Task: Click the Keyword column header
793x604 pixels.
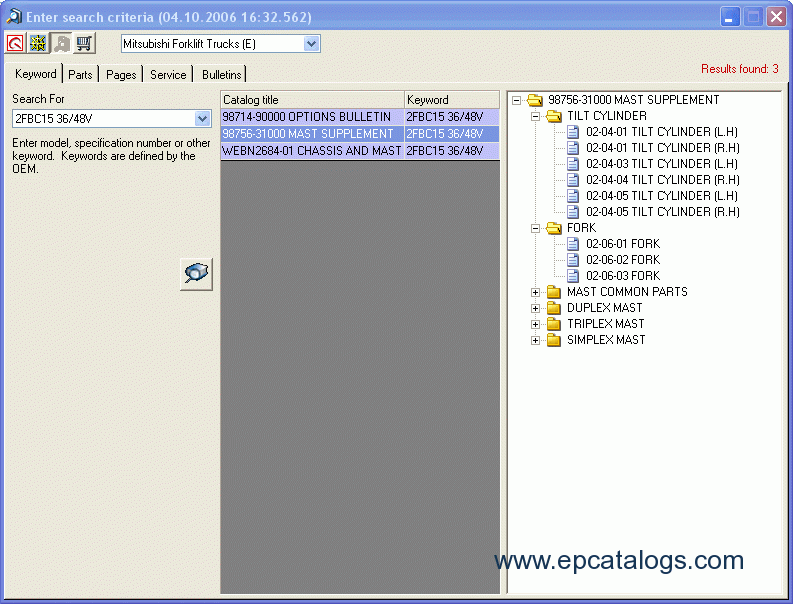Action: pos(452,100)
